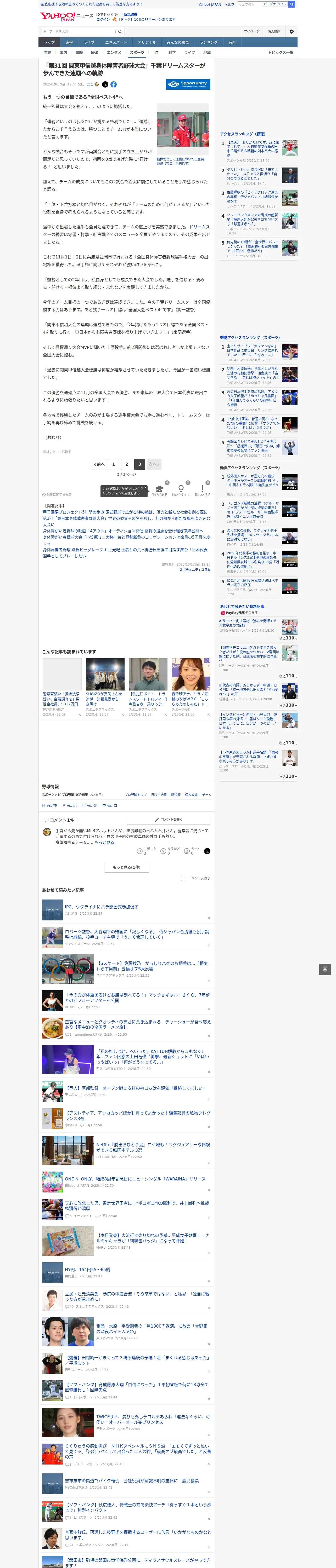Select the 有料 navigation tab
Screen dimensions: 336x1568
click(x=232, y=43)
